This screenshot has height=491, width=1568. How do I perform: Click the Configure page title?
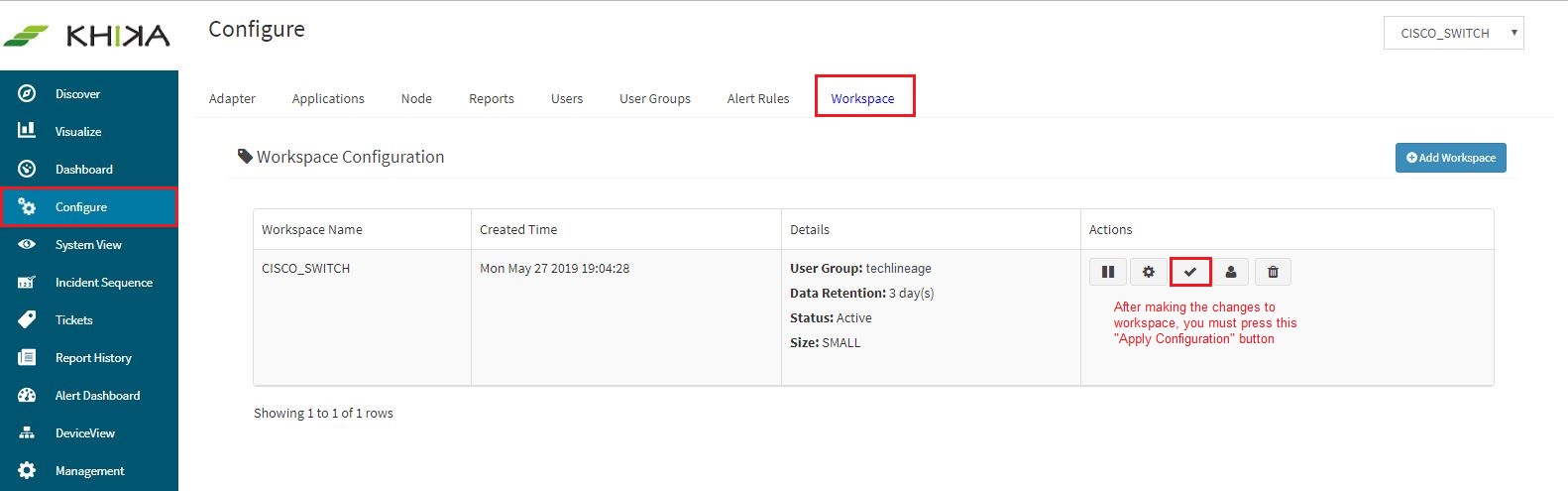click(x=257, y=30)
